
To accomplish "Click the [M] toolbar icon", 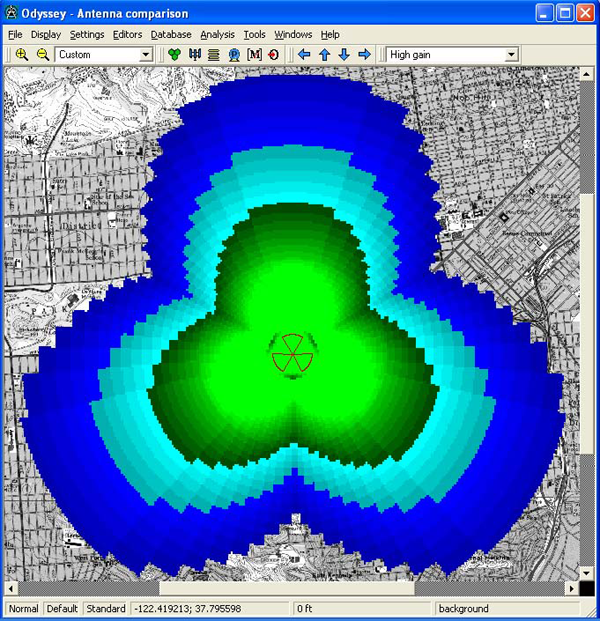I will (x=253, y=55).
